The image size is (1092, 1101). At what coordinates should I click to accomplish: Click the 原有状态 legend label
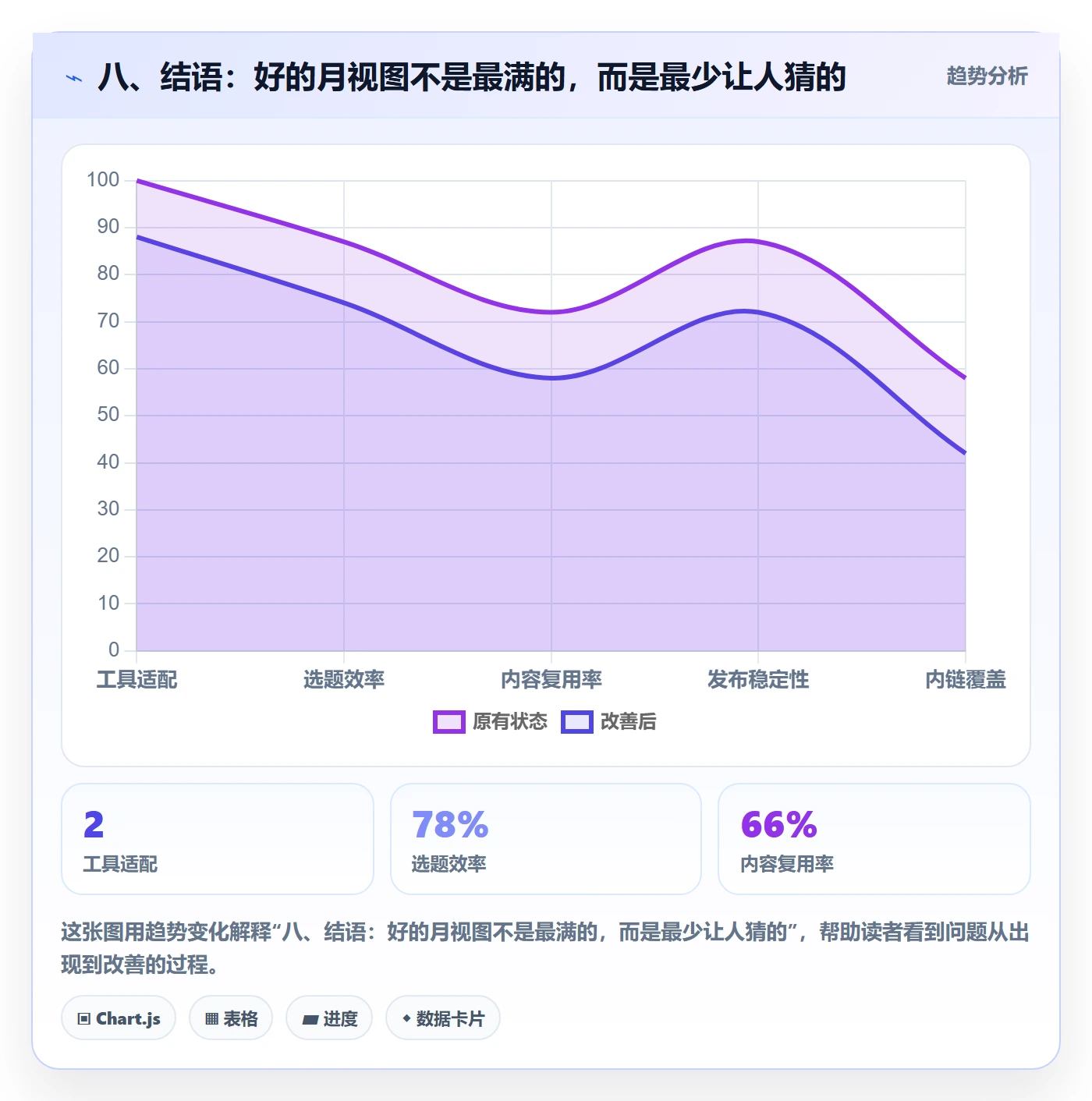point(510,722)
